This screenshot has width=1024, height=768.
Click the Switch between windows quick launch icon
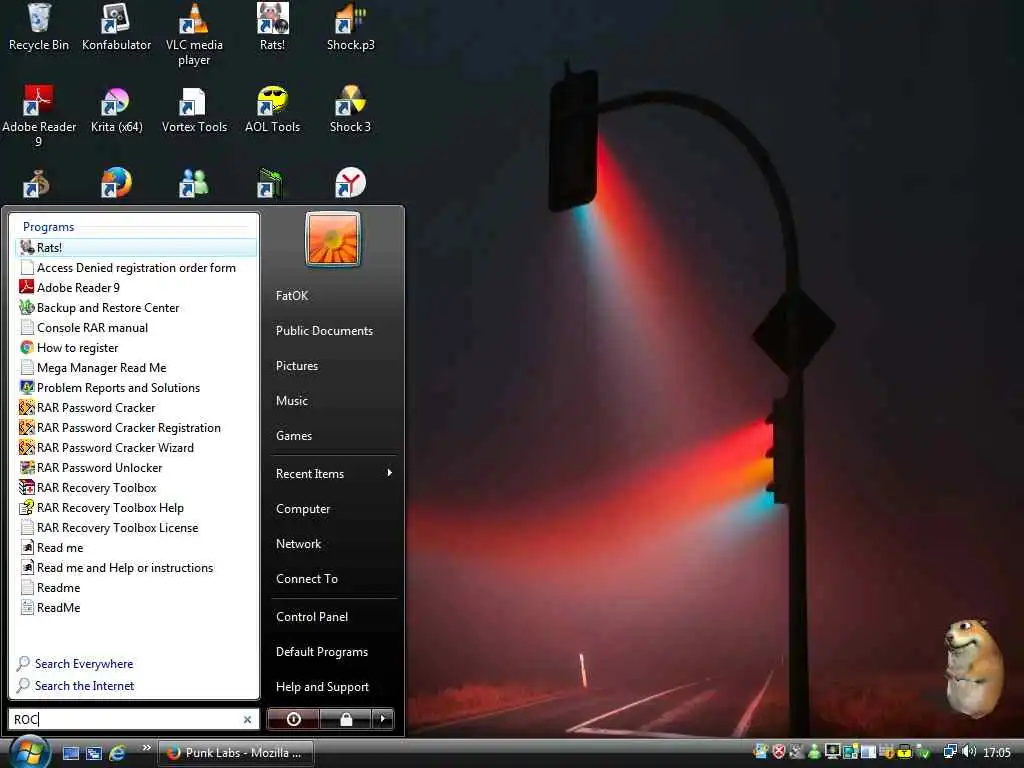point(94,753)
